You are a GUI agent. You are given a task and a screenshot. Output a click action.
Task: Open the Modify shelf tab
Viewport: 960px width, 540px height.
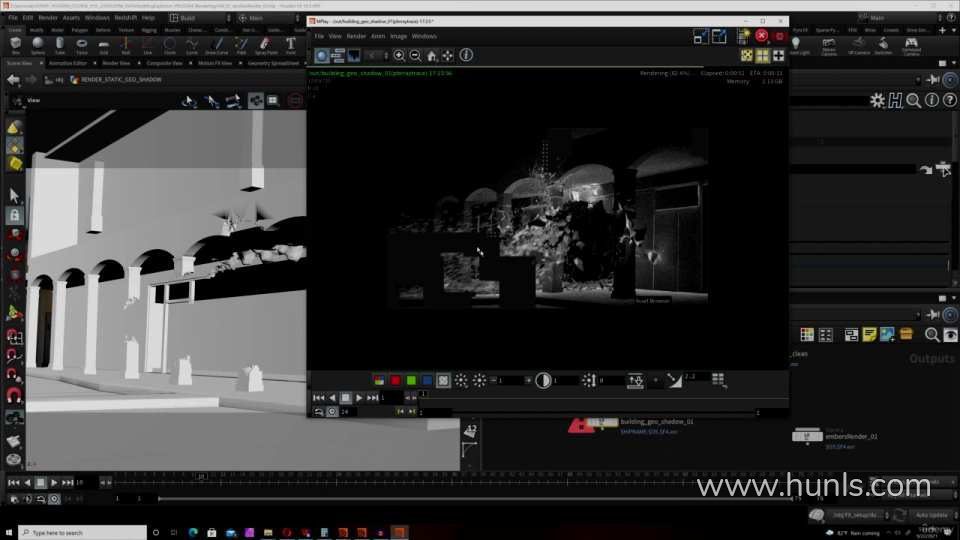click(37, 30)
